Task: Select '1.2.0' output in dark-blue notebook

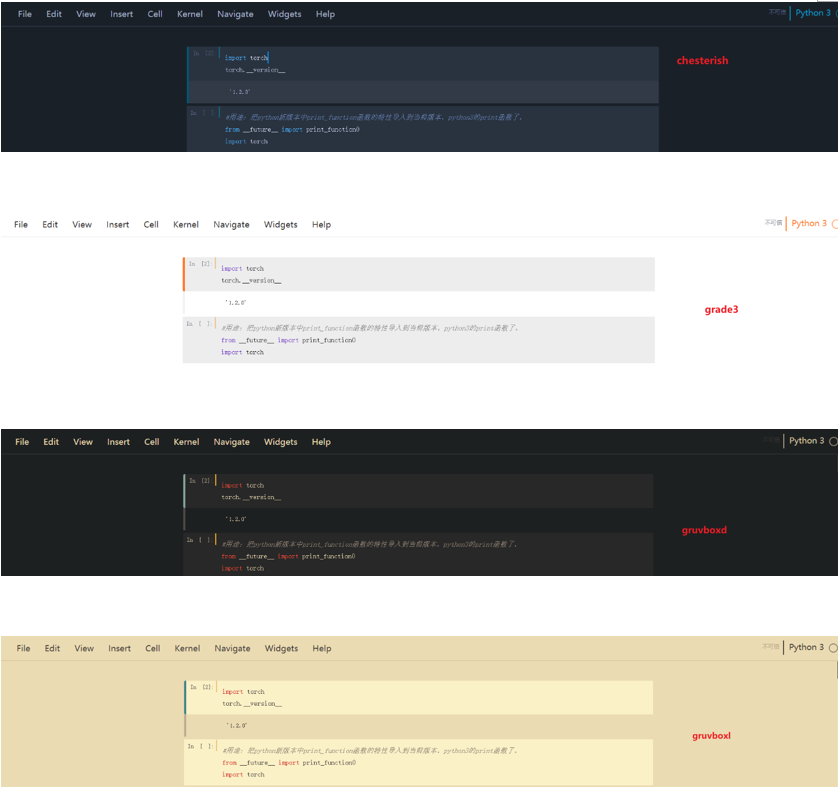Action: click(239, 92)
